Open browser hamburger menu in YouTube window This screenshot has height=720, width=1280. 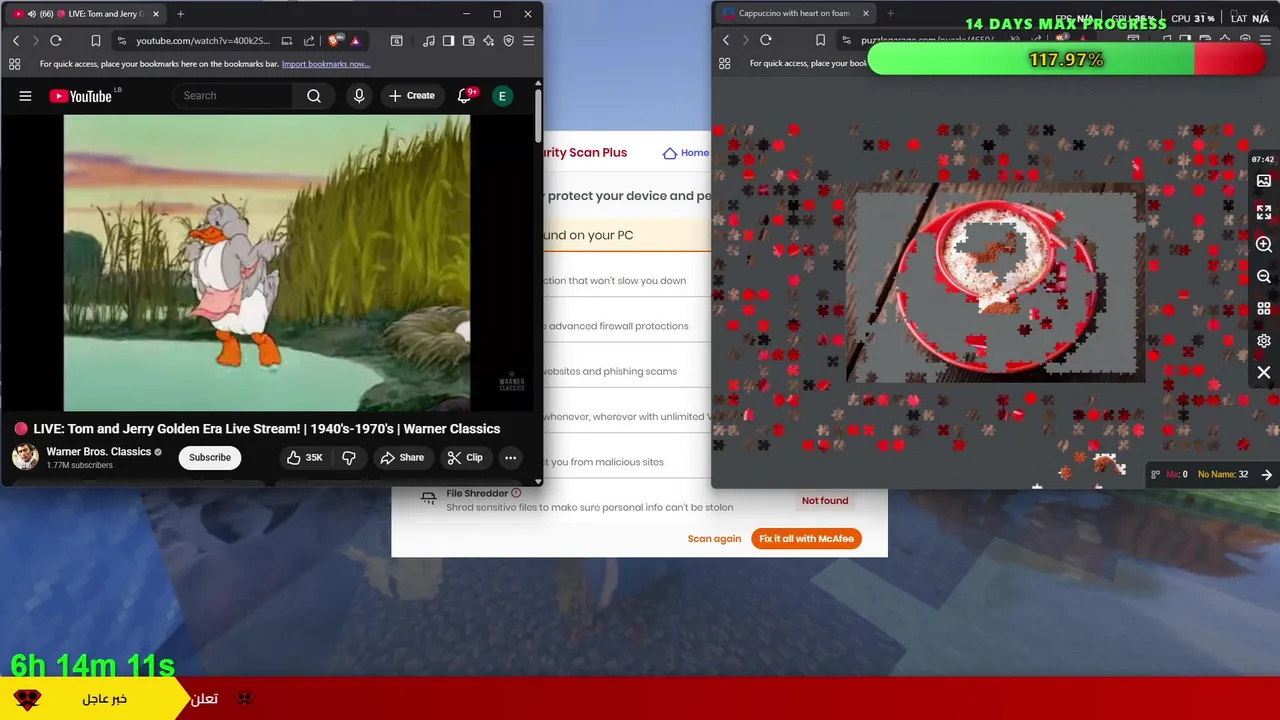pos(528,41)
